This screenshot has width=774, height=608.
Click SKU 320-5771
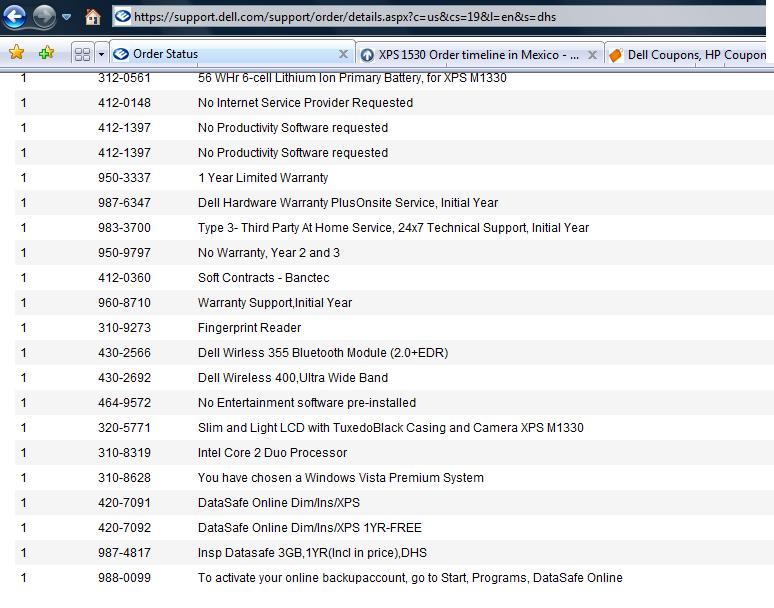pos(124,428)
